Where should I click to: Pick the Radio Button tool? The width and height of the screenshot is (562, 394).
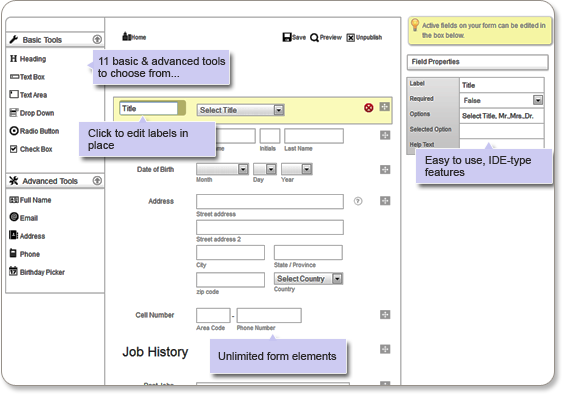click(34, 131)
